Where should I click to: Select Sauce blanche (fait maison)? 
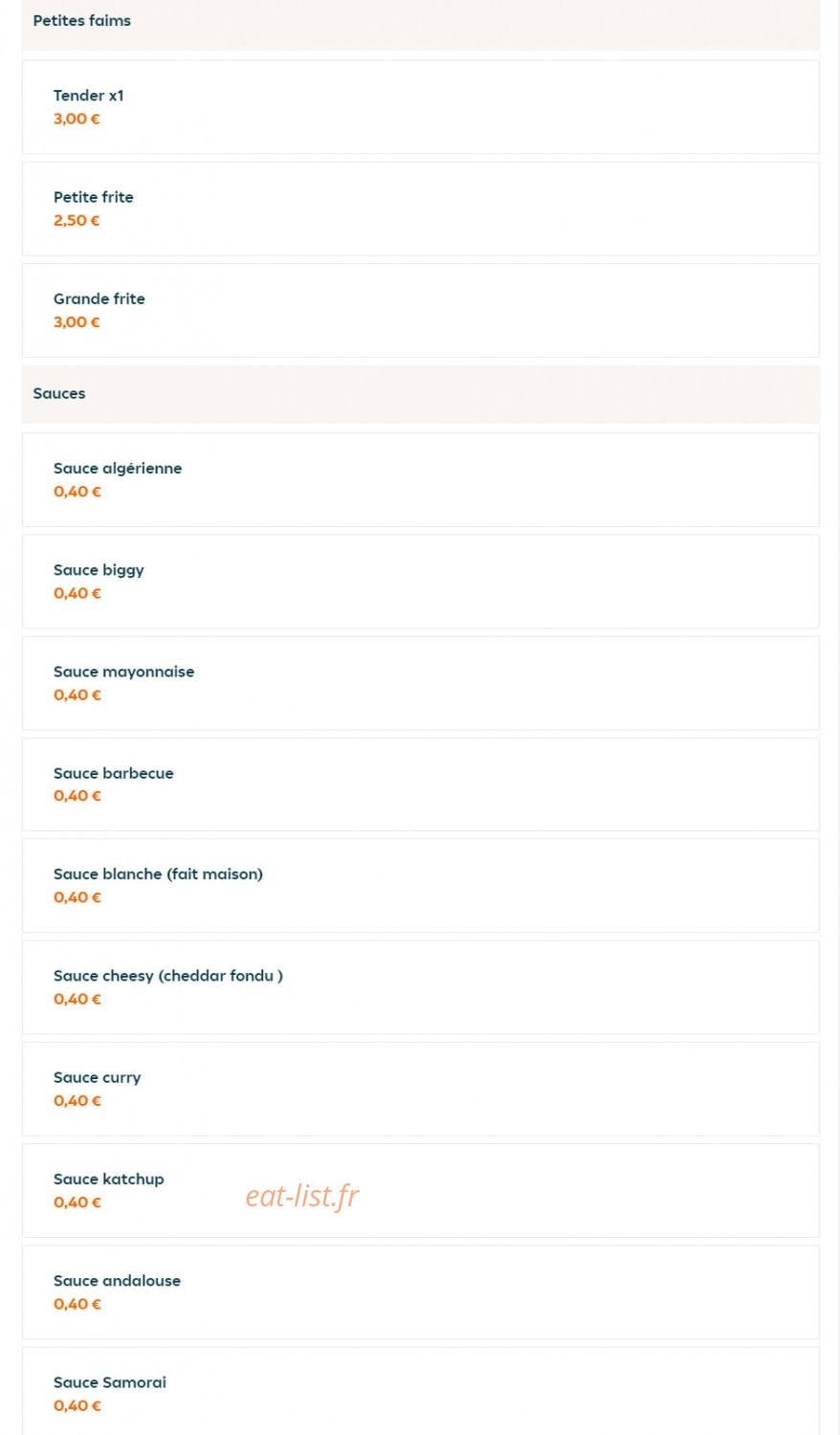420,886
